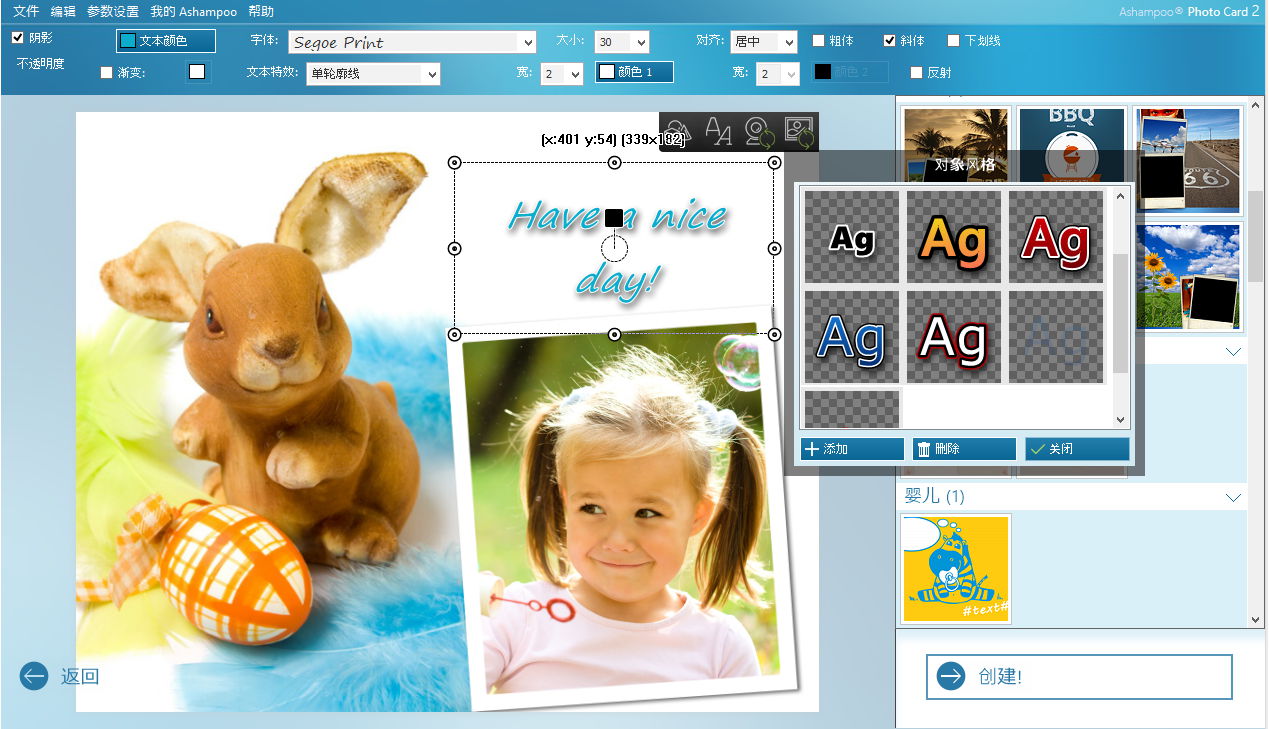
Task: Toggle the 阴影 shadow checkbox
Action: [x=18, y=38]
